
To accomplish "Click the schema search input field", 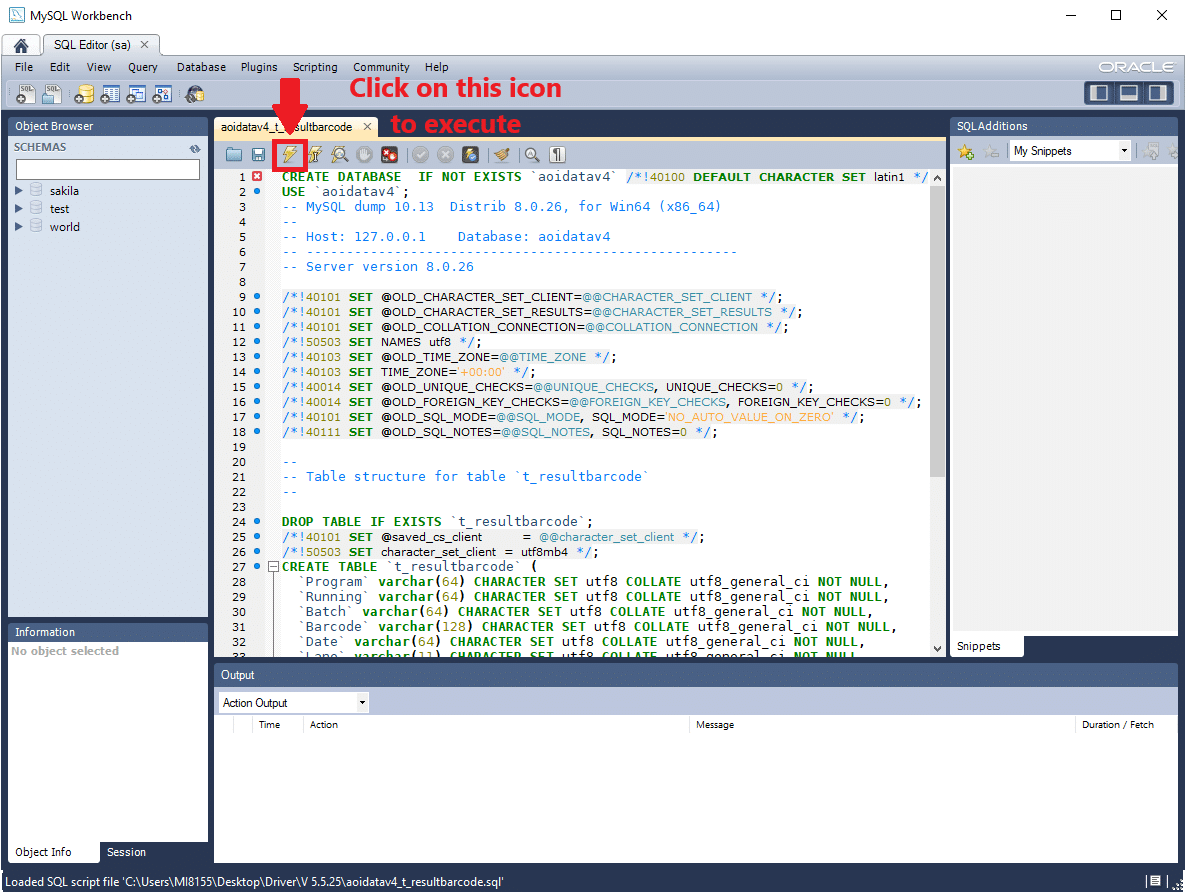I will point(107,169).
